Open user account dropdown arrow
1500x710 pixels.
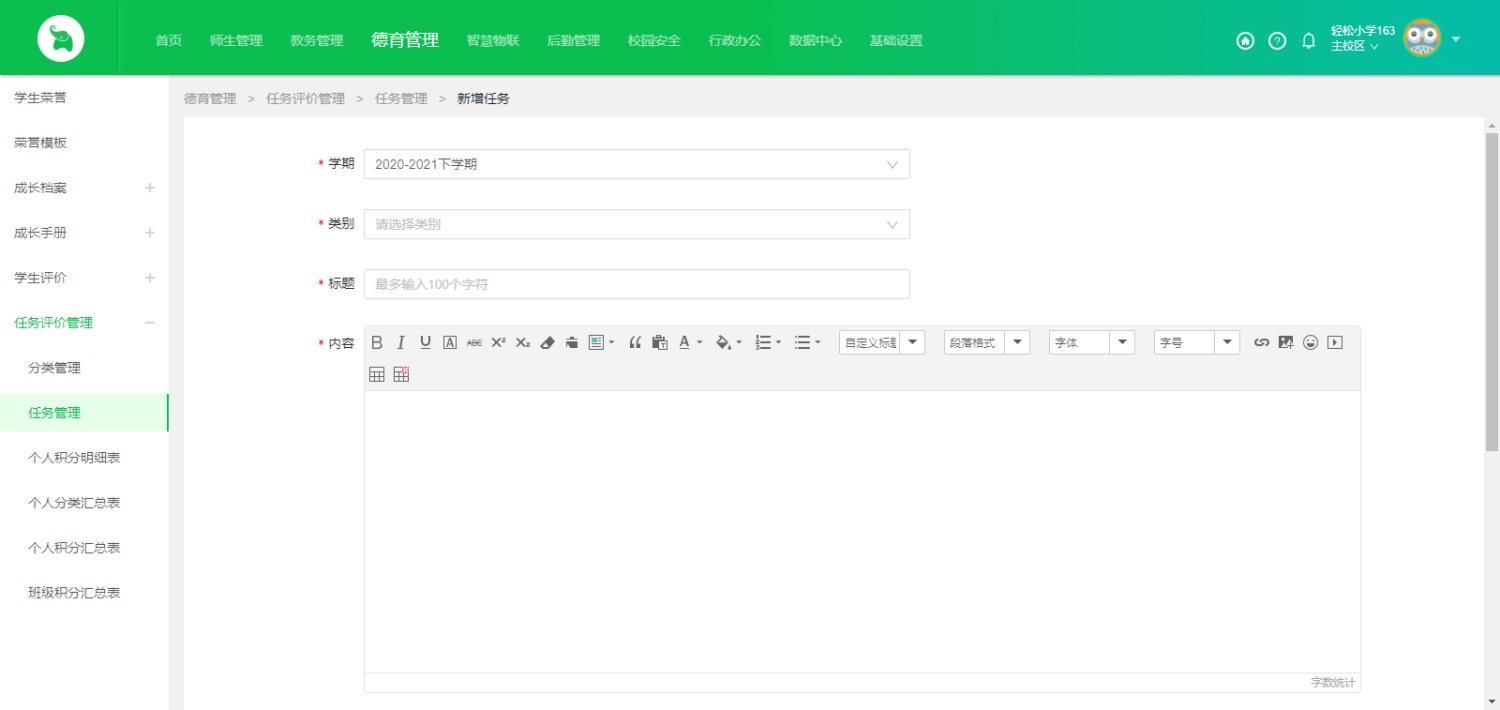point(1455,39)
